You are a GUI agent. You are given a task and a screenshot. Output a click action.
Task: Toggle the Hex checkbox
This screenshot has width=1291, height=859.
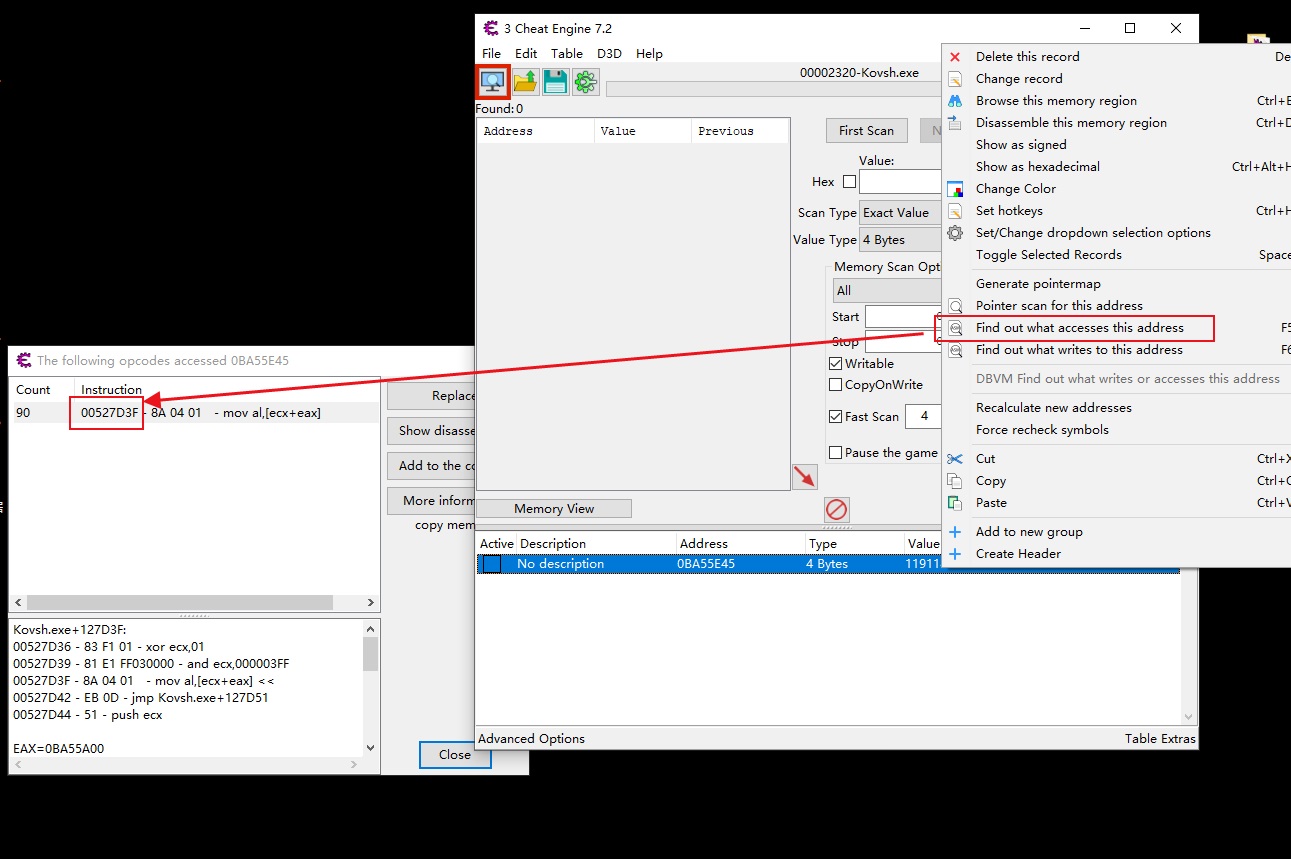849,182
